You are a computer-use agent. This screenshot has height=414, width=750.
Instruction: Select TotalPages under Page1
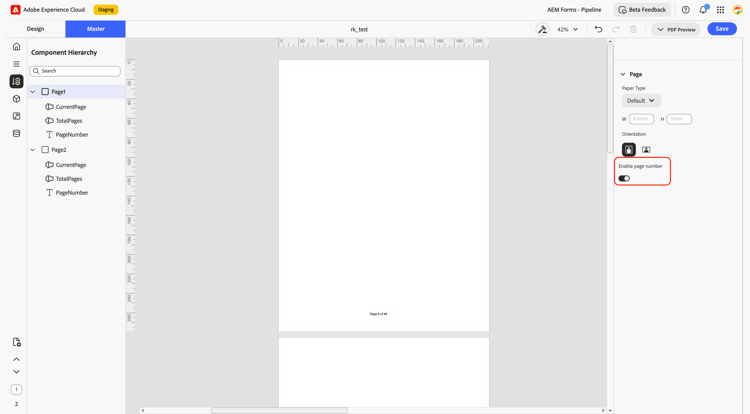pyautogui.click(x=69, y=121)
